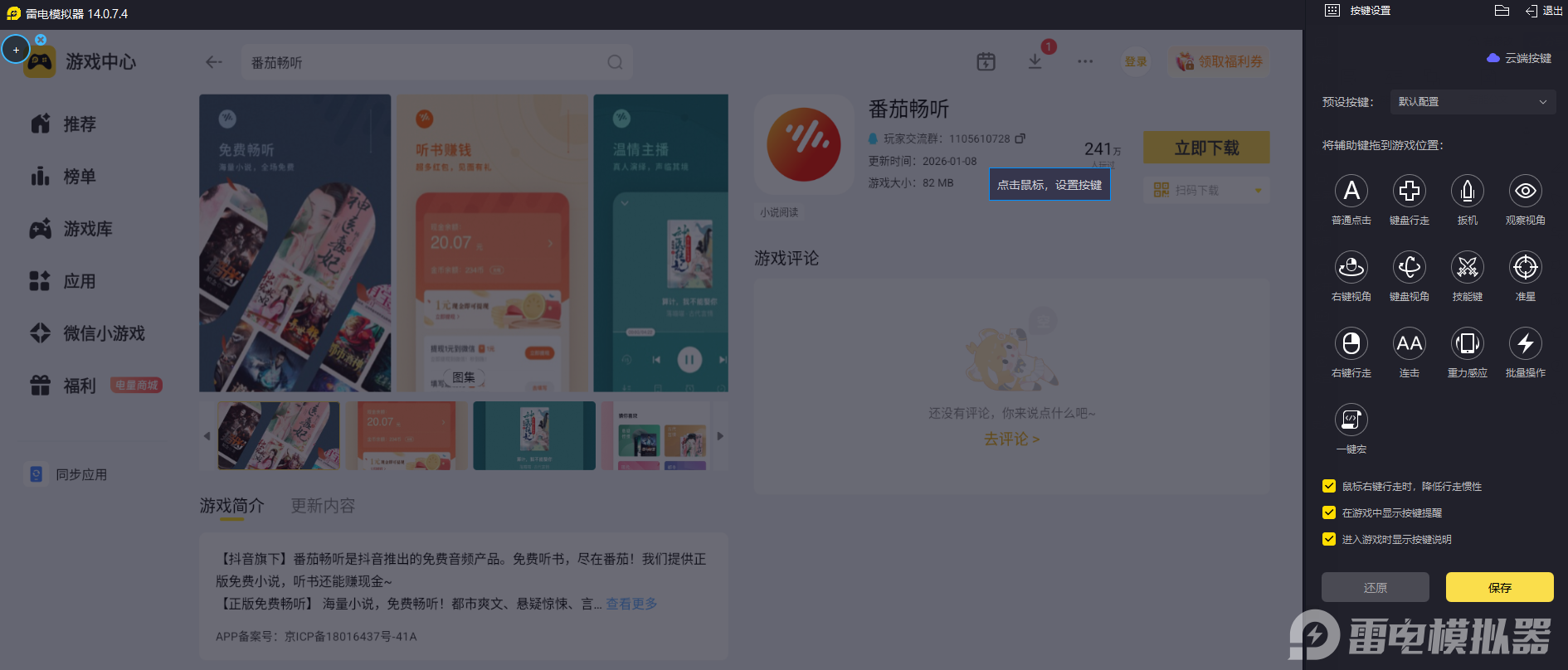Click 领取福利券 button
The height and width of the screenshot is (670, 1568).
(1219, 61)
